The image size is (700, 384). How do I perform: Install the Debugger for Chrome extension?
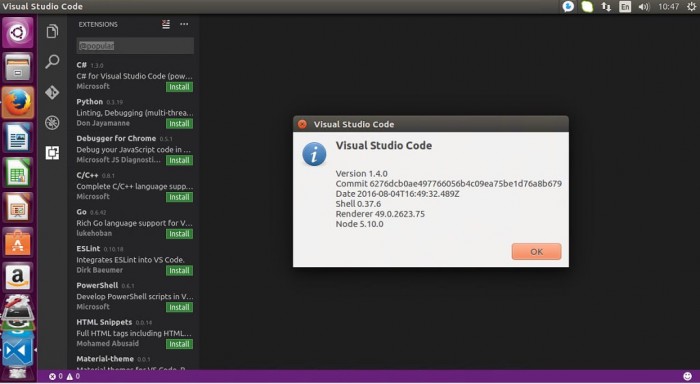(x=179, y=160)
